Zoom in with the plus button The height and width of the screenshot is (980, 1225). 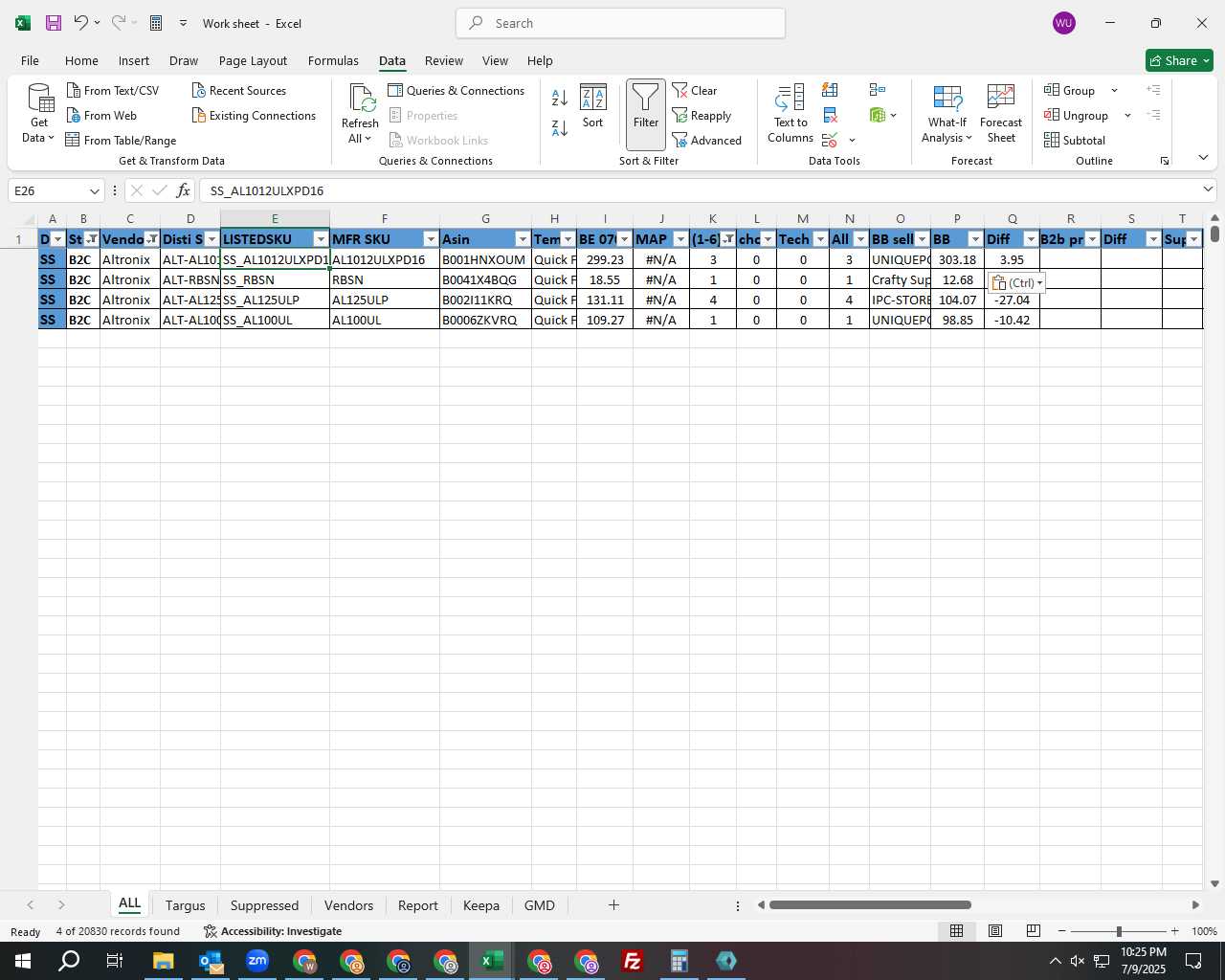1174,931
